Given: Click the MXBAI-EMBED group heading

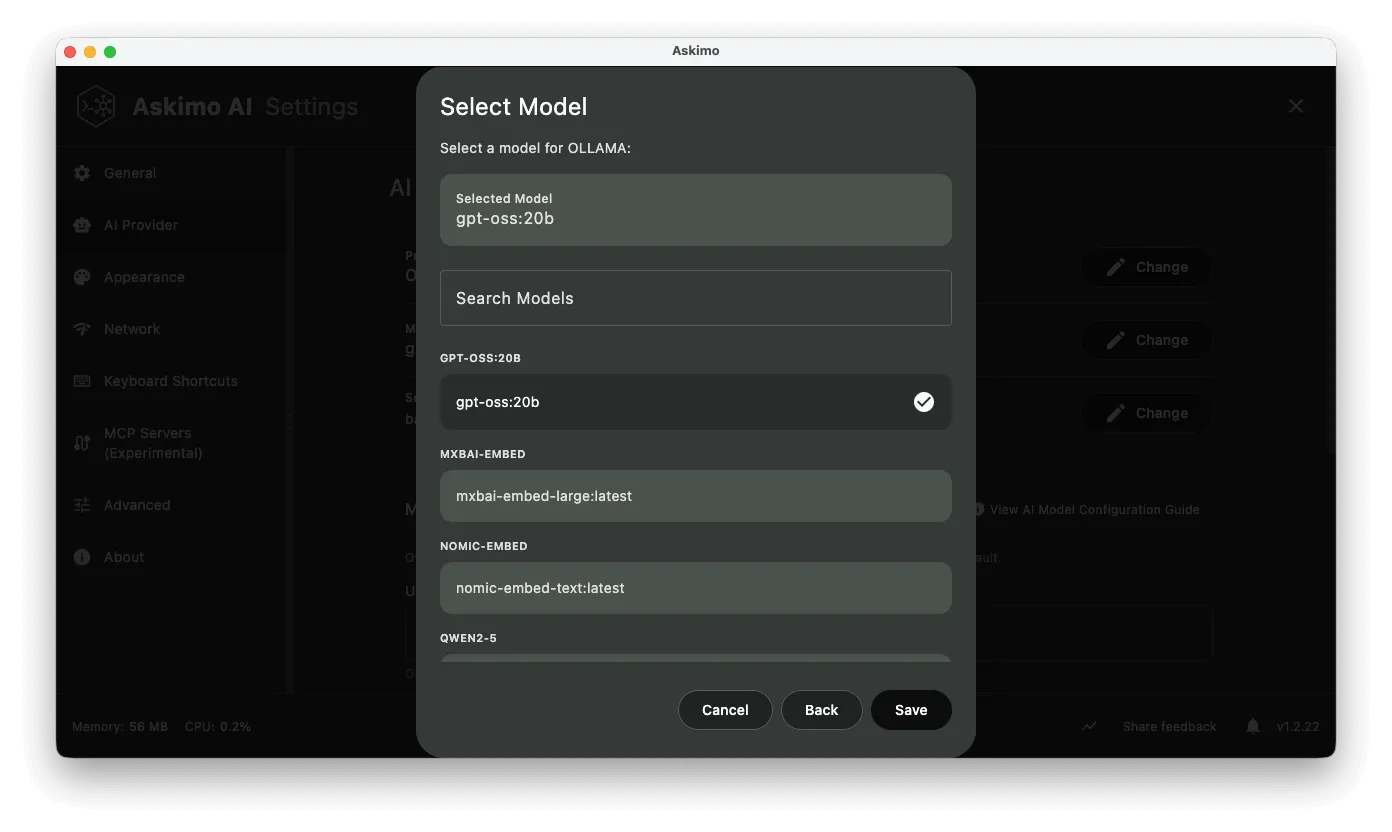Looking at the screenshot, I should click(x=483, y=454).
